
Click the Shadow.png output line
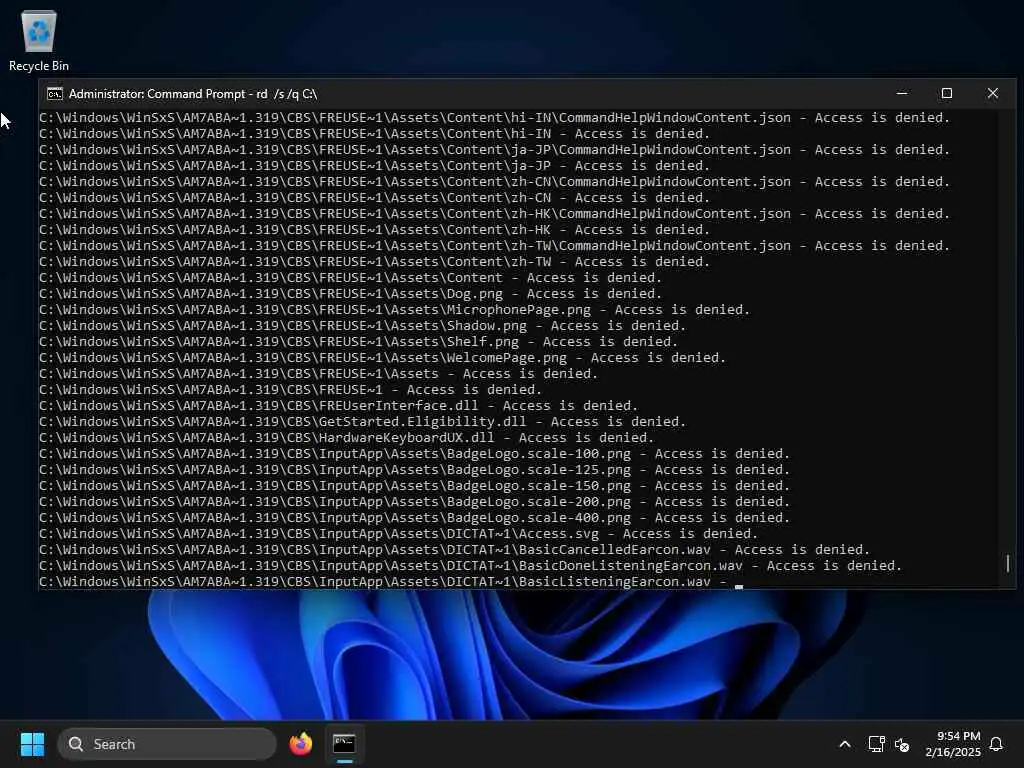pos(362,326)
